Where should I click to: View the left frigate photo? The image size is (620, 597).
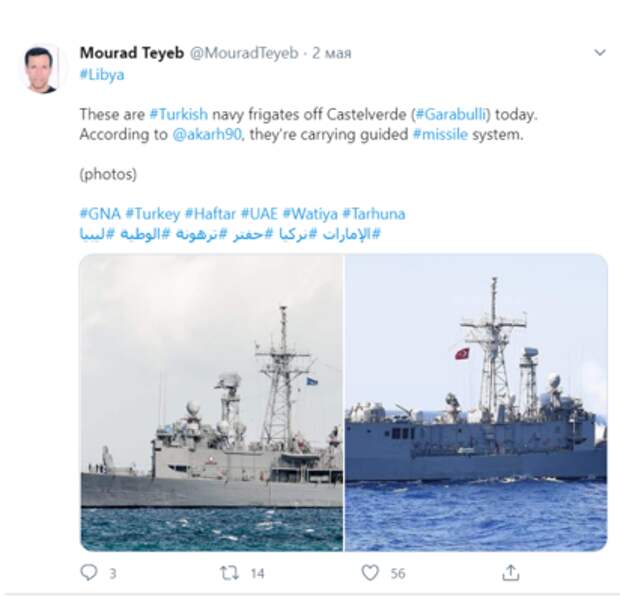(212, 402)
